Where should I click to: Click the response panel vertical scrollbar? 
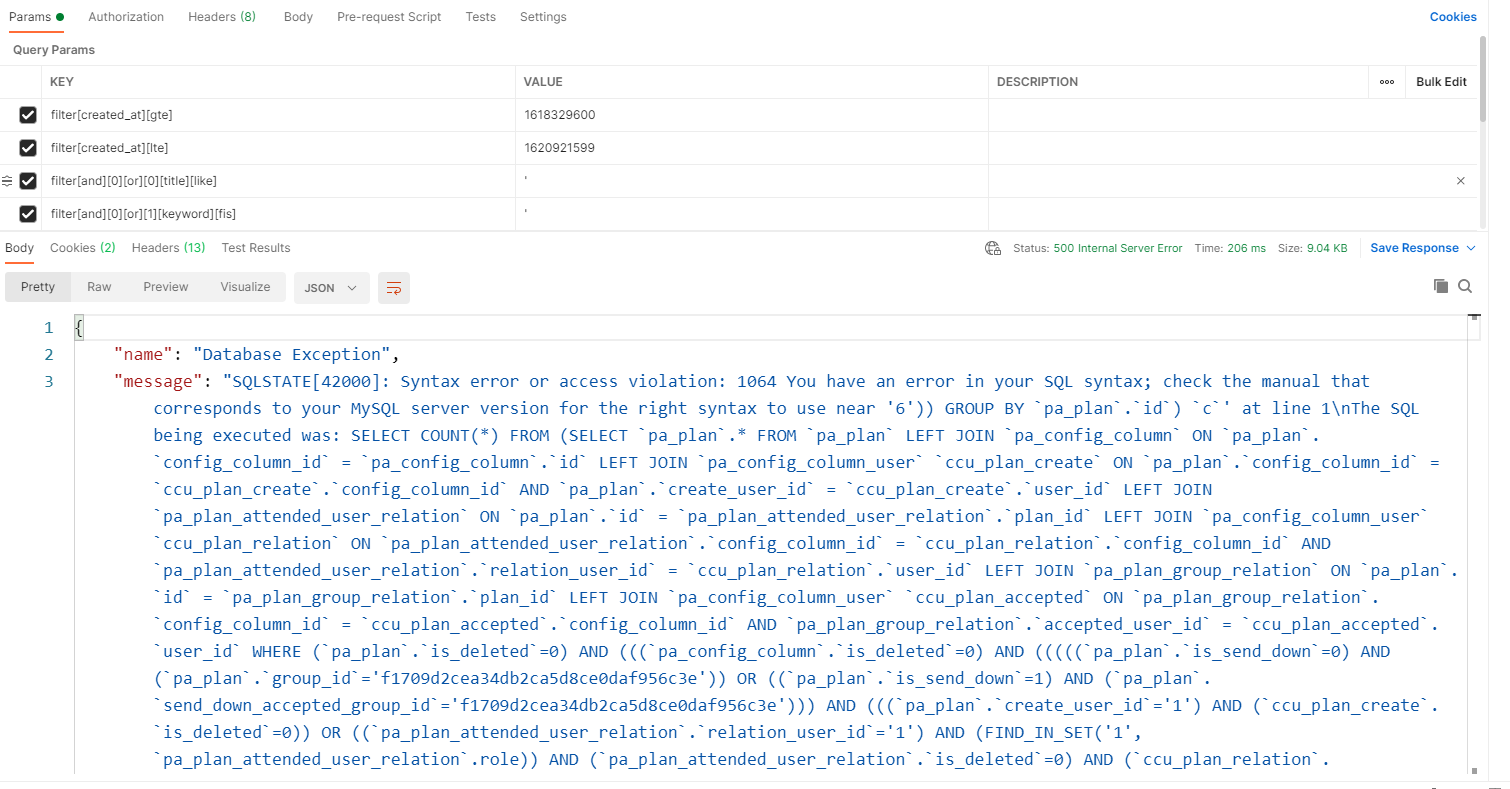(1473, 540)
